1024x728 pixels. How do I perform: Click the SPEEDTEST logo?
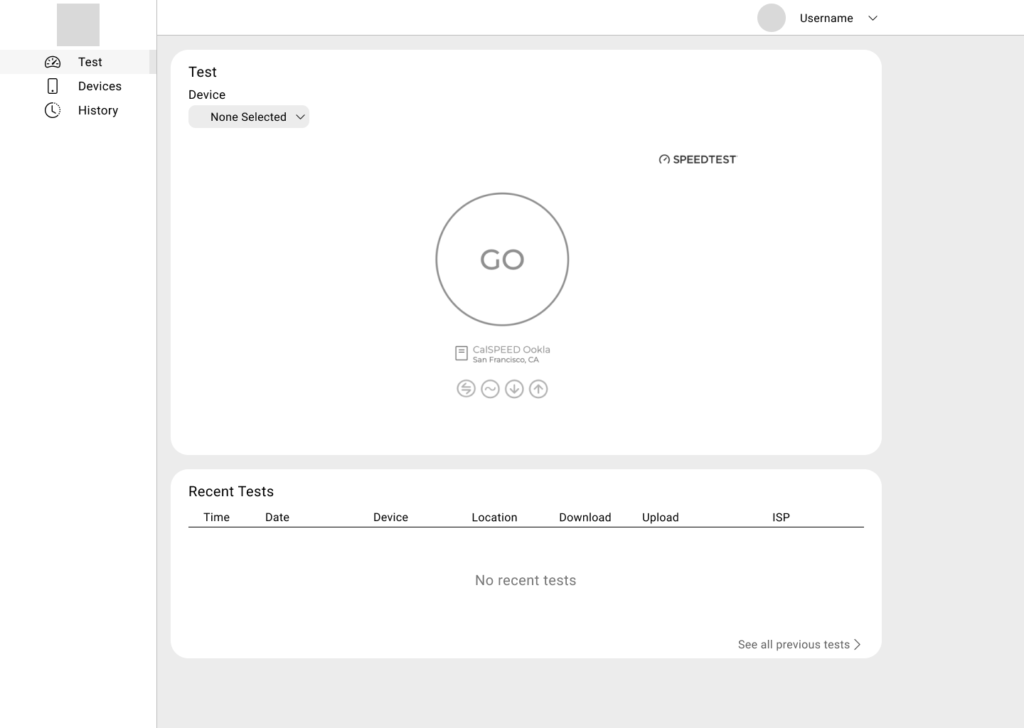[698, 159]
